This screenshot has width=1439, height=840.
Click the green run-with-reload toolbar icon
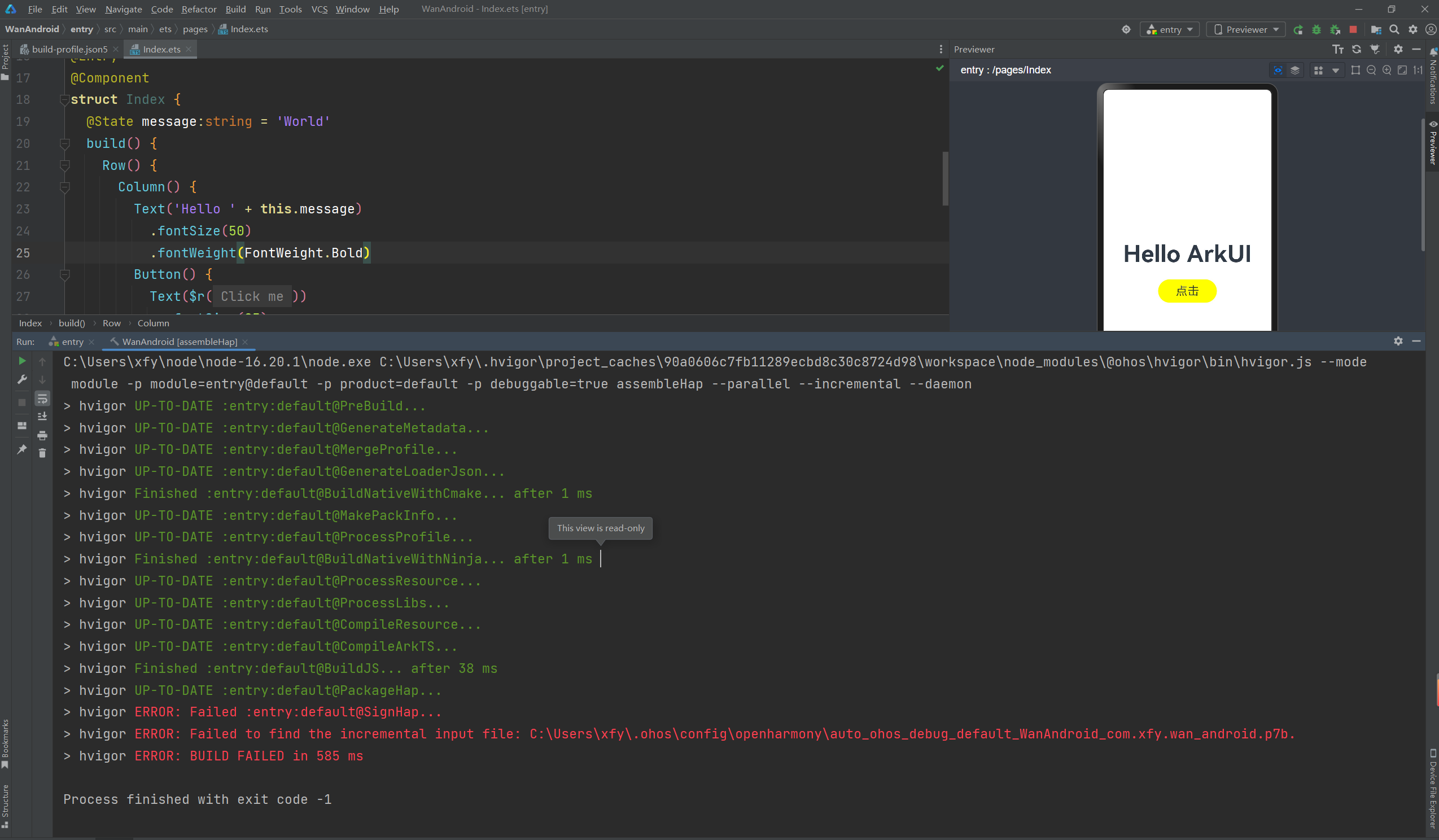(x=1298, y=30)
